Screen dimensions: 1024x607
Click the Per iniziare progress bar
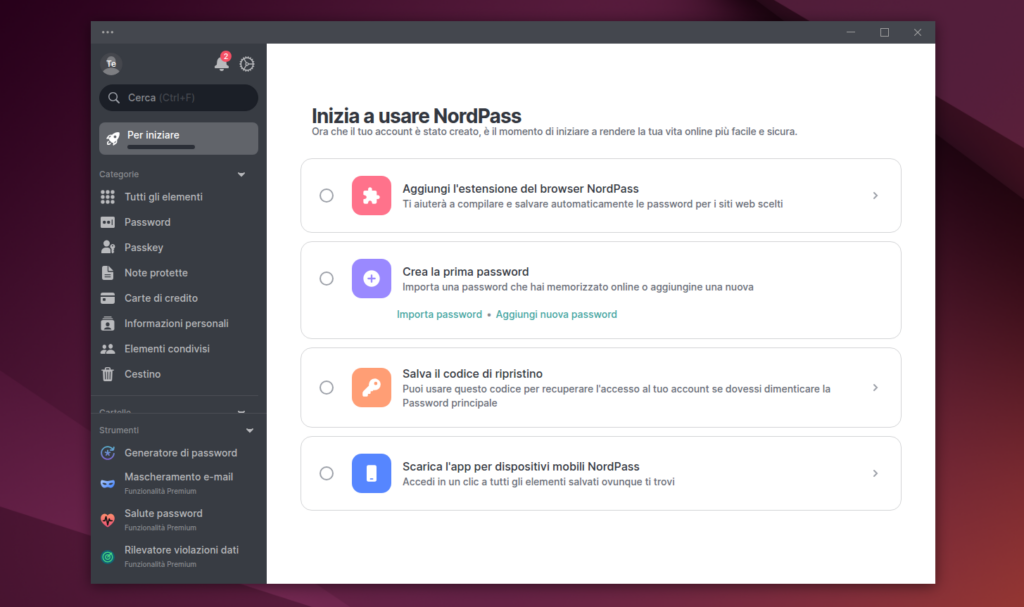[x=161, y=147]
